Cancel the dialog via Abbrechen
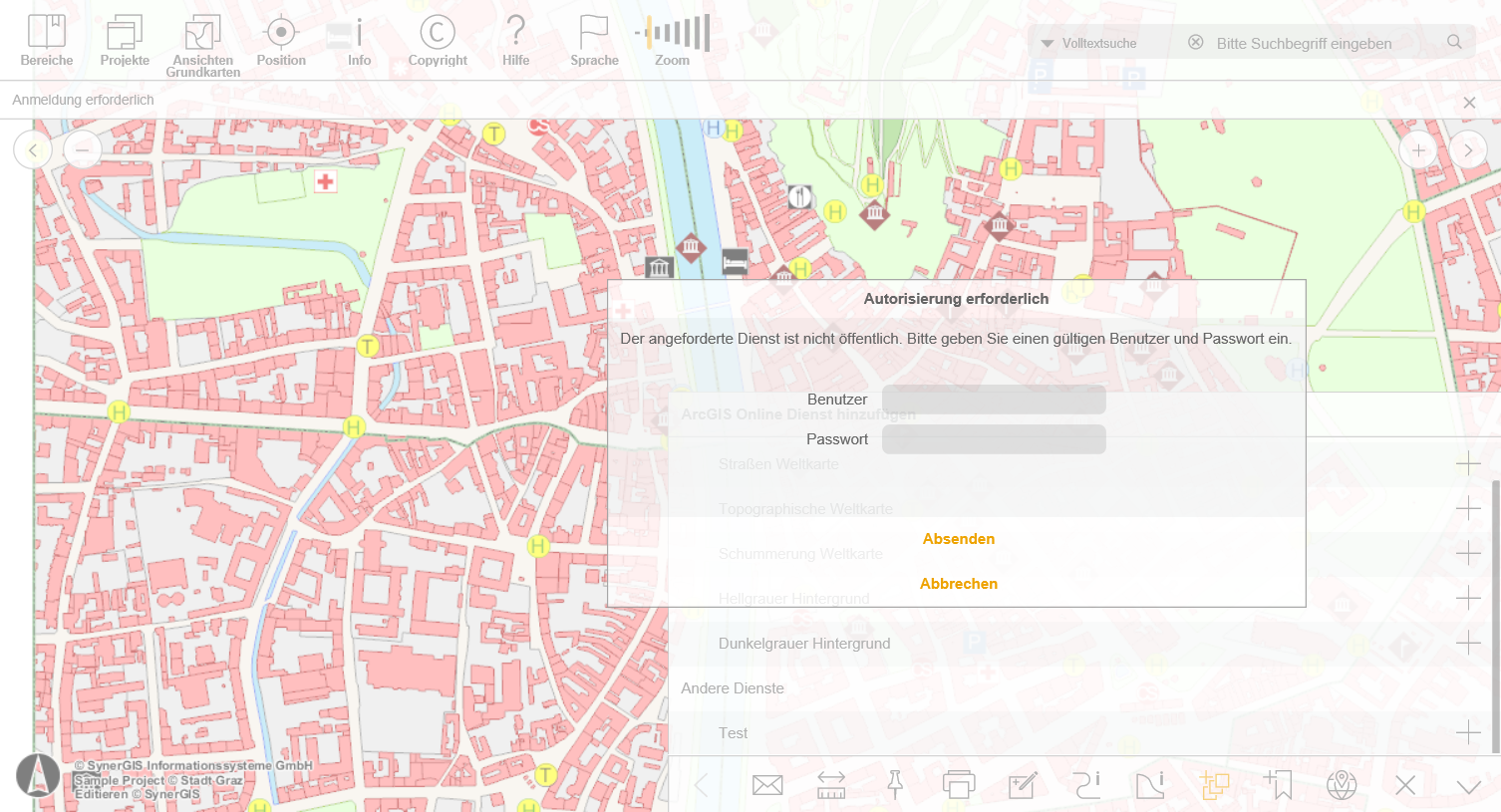1501x812 pixels. [958, 583]
